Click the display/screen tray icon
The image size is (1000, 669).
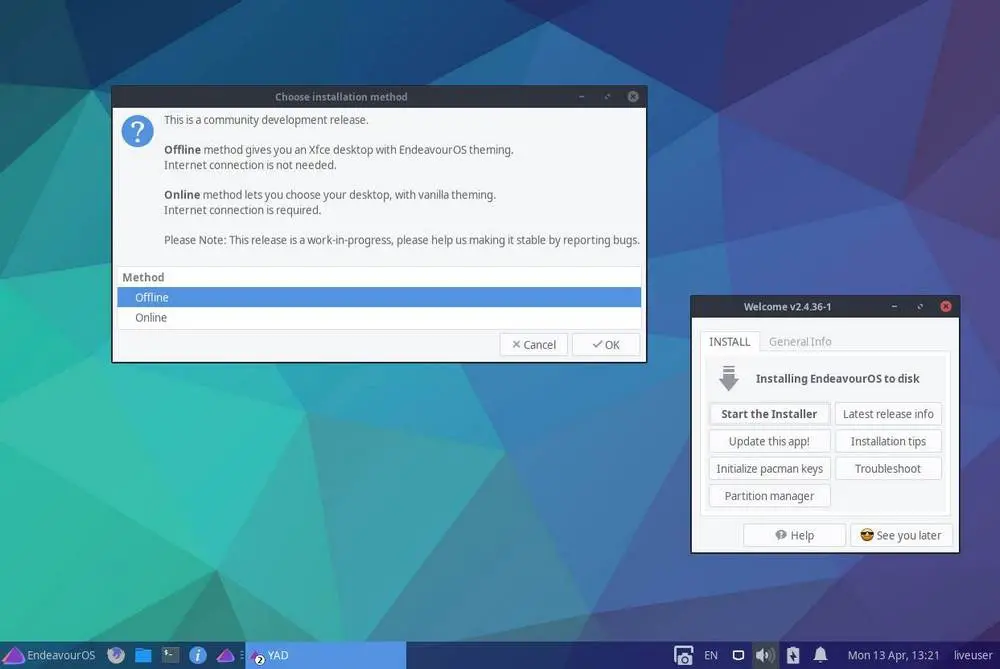point(738,655)
